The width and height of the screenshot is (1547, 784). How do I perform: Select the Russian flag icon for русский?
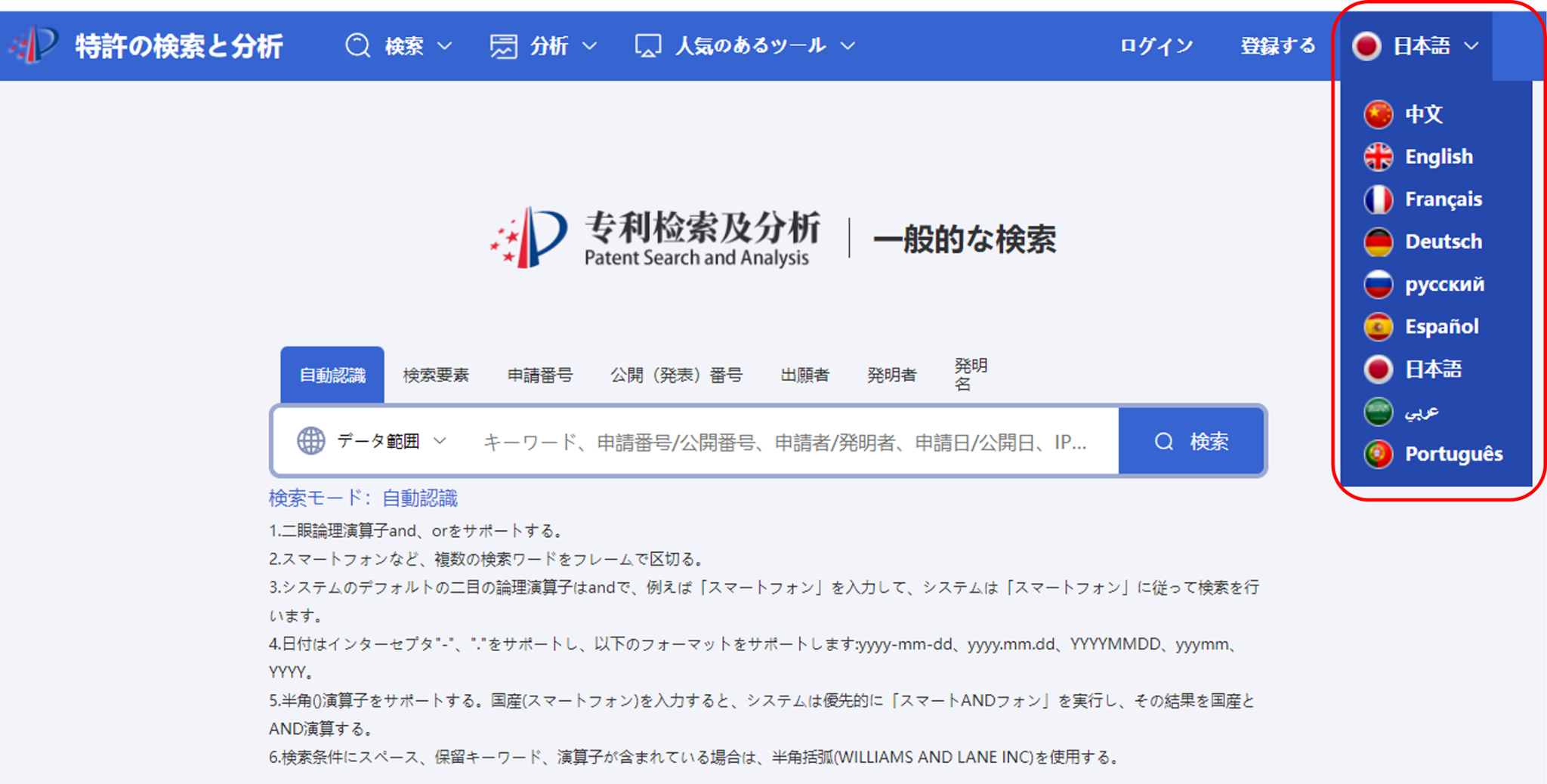click(x=1379, y=284)
